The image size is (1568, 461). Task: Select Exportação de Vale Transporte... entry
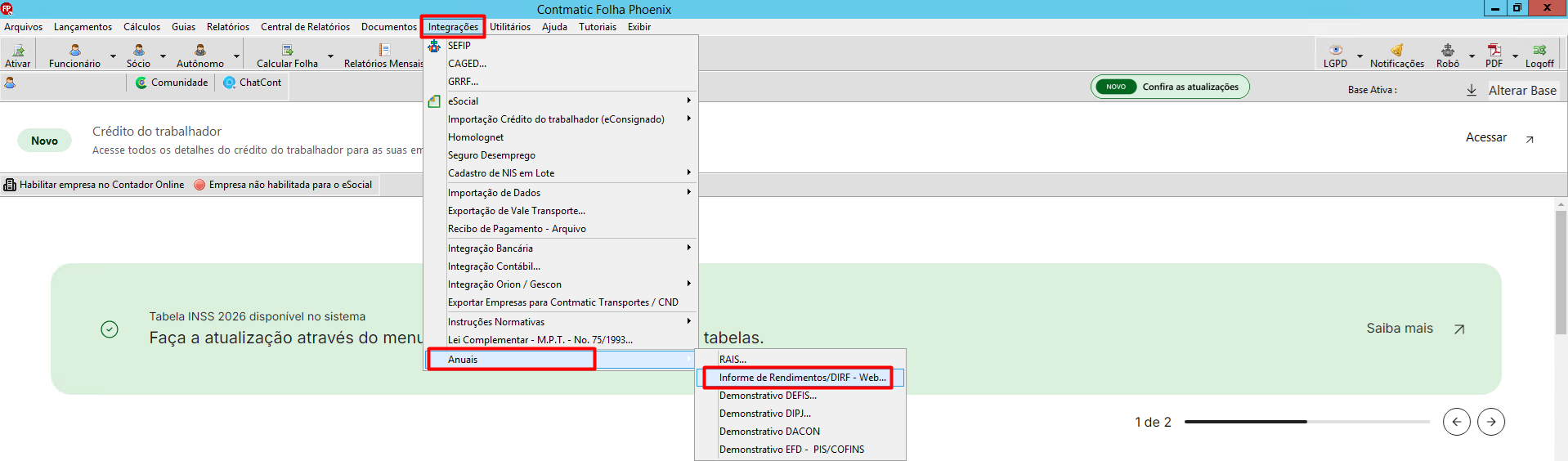[560, 211]
